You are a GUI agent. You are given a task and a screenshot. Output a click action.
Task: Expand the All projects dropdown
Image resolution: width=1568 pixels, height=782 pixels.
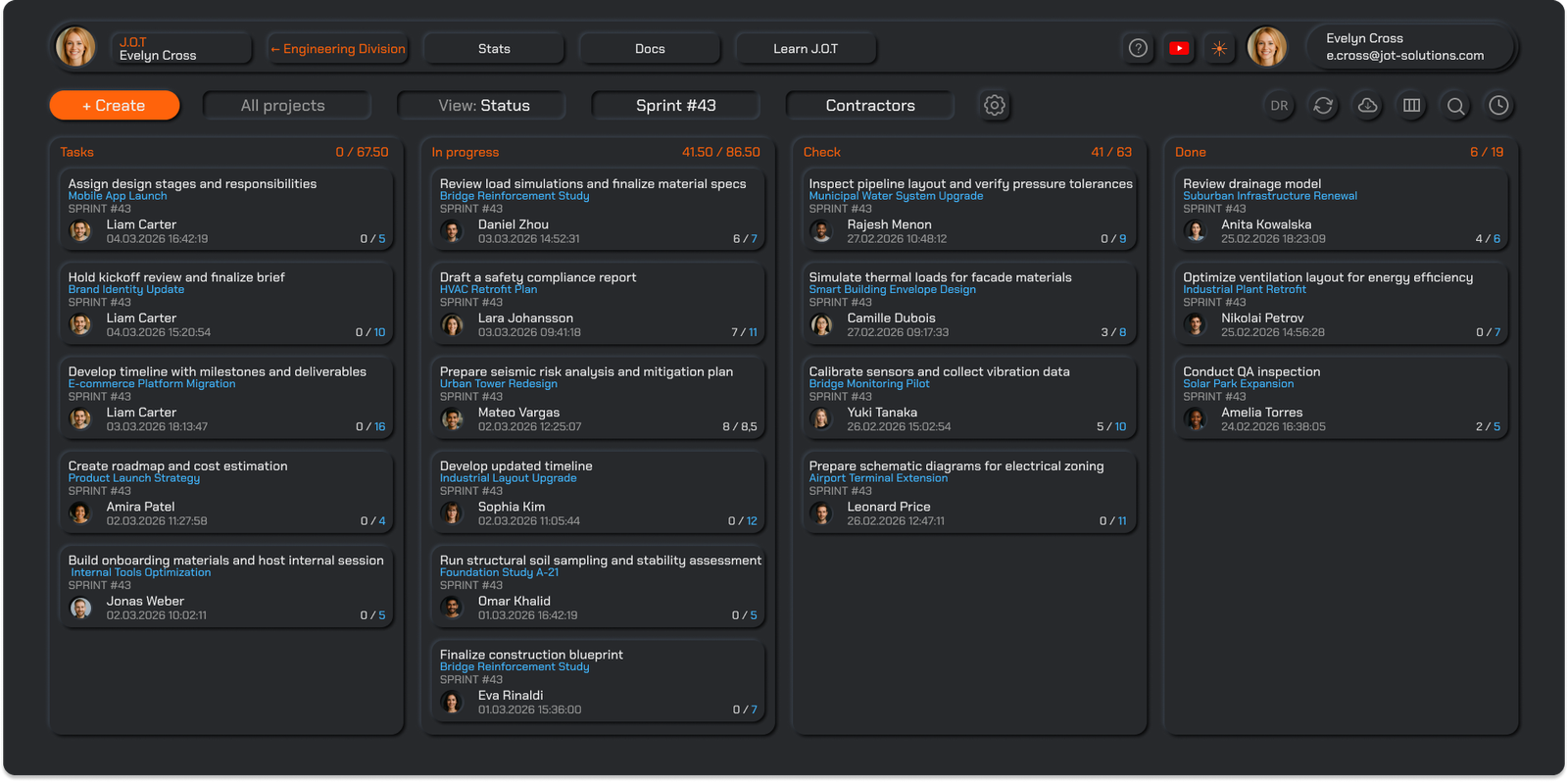click(283, 106)
